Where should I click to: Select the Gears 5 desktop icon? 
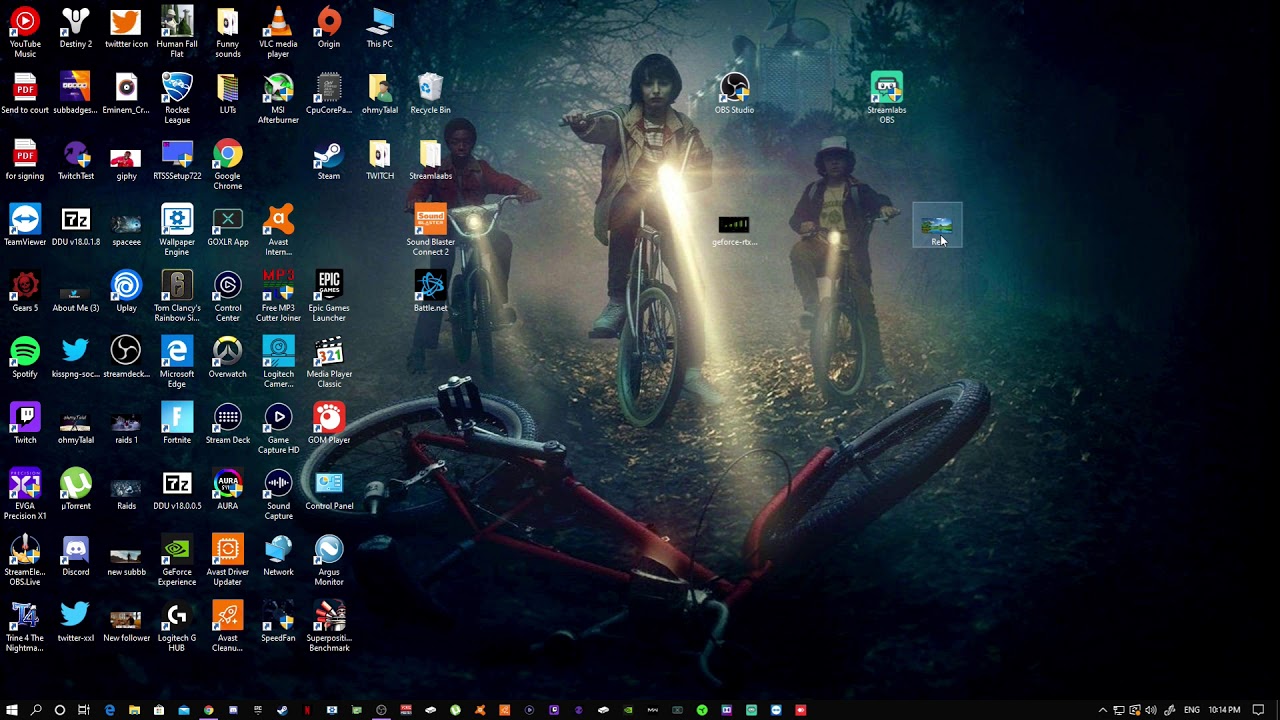[x=25, y=292]
